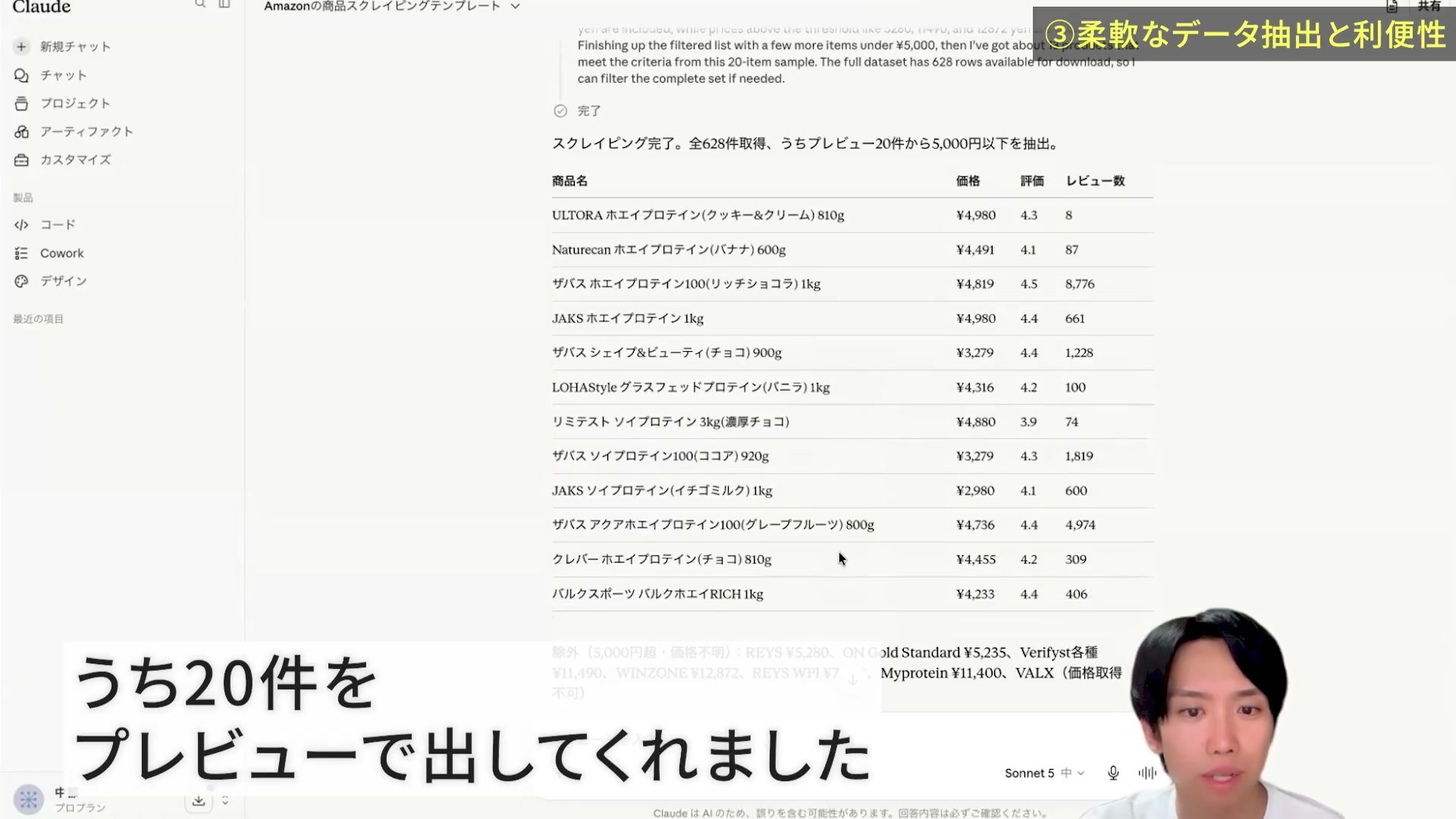The width and height of the screenshot is (1456, 819).
Task: Select the ザバス アクアホエイプロテイン100 row name
Action: pyautogui.click(x=713, y=525)
